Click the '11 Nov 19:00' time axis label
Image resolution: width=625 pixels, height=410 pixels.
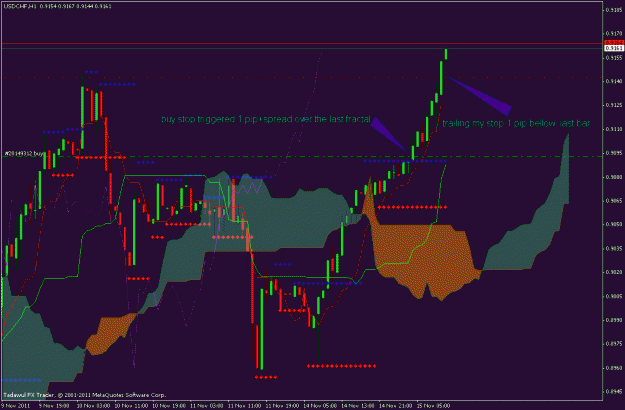click(x=283, y=406)
